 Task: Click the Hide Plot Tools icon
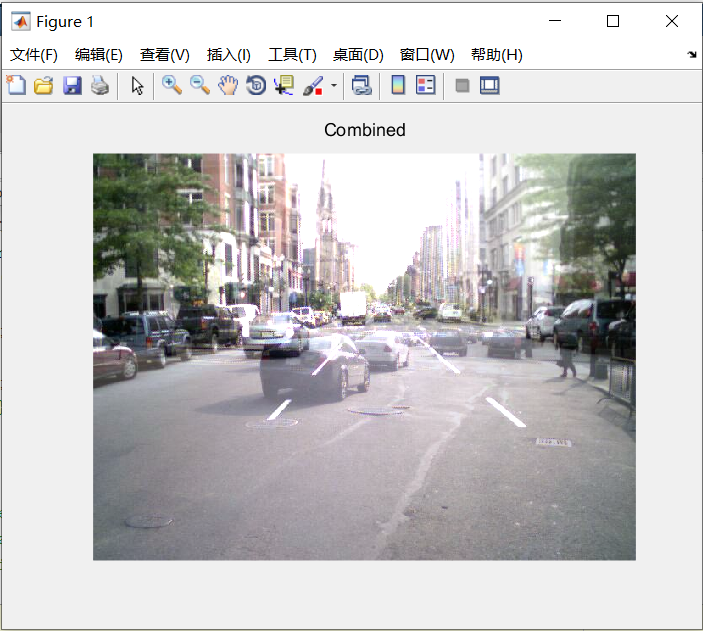click(462, 85)
